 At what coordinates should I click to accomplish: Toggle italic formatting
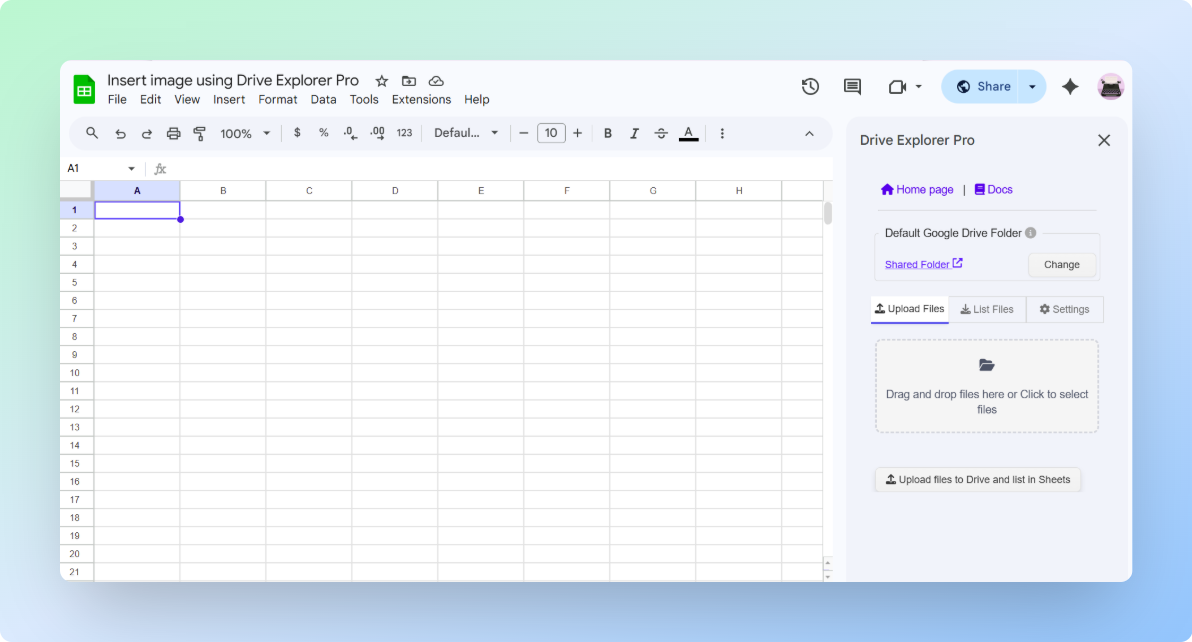pos(634,133)
